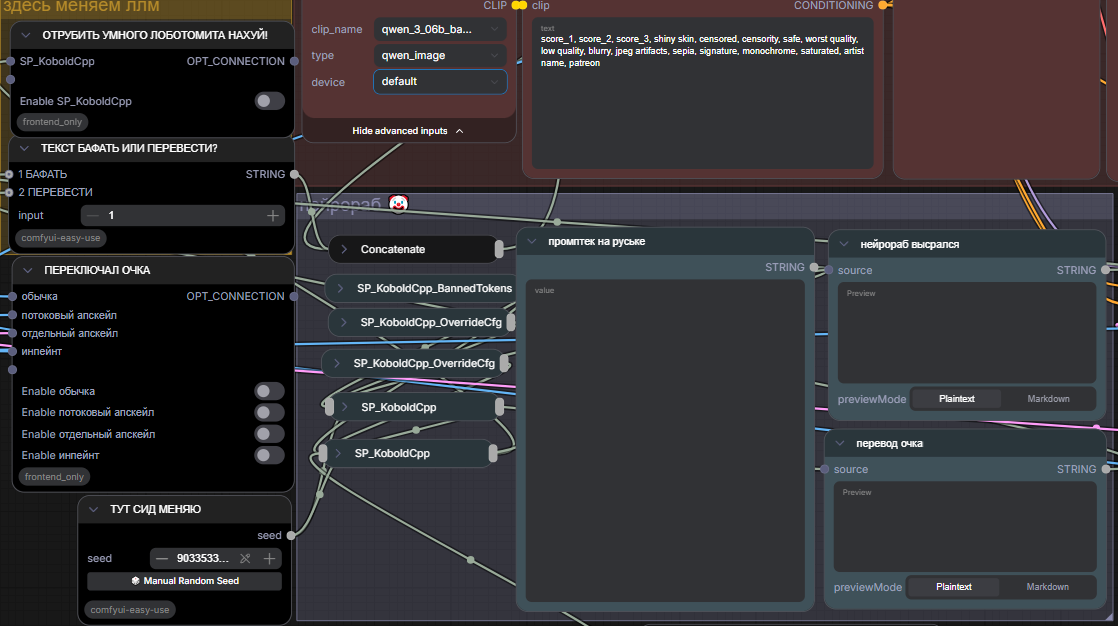
Task: Expand lower SP_KoboldCpp_OverrideCfg node
Action: 337,363
